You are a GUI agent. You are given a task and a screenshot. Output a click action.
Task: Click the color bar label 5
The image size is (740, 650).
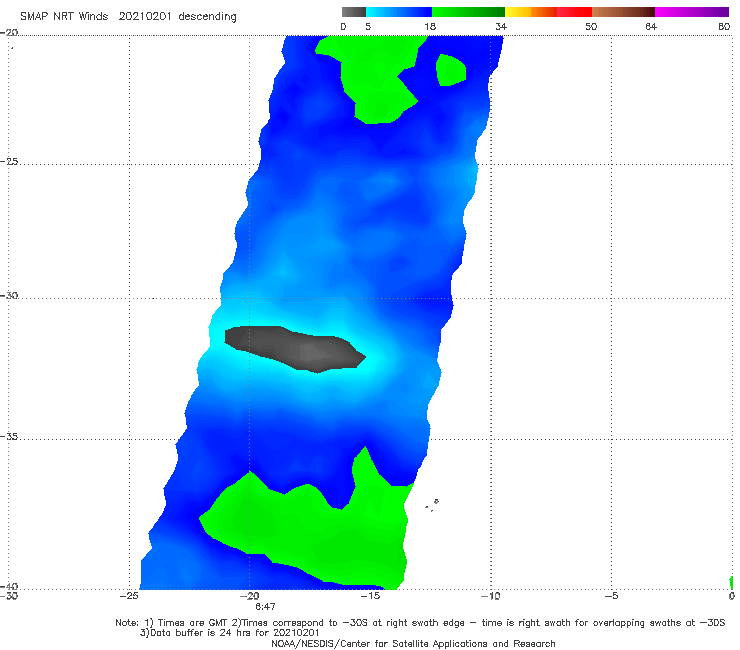pos(368,27)
